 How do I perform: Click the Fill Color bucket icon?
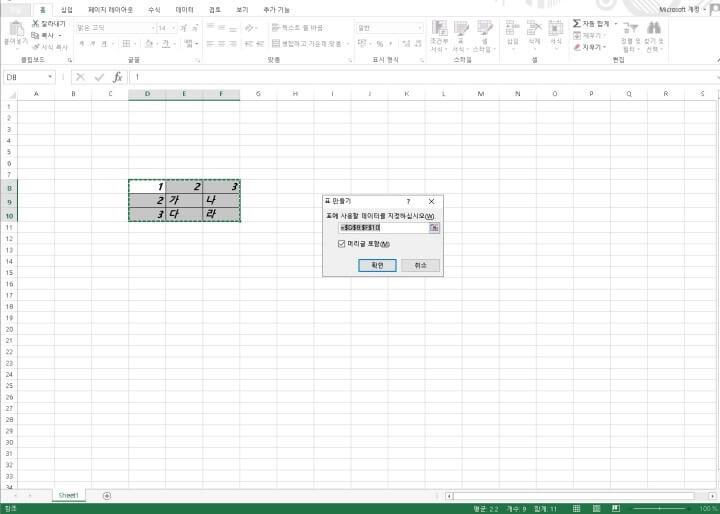pos(149,44)
